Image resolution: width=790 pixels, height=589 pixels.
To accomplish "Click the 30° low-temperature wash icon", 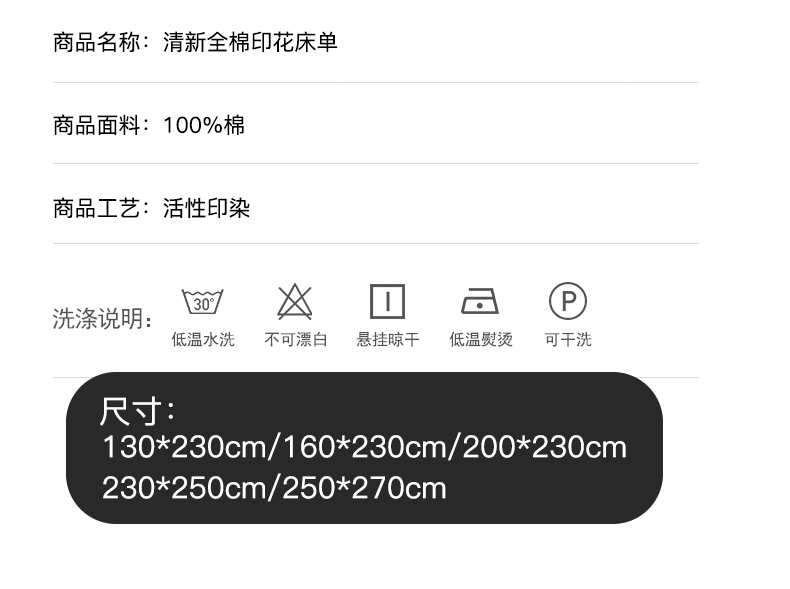I will (x=203, y=301).
